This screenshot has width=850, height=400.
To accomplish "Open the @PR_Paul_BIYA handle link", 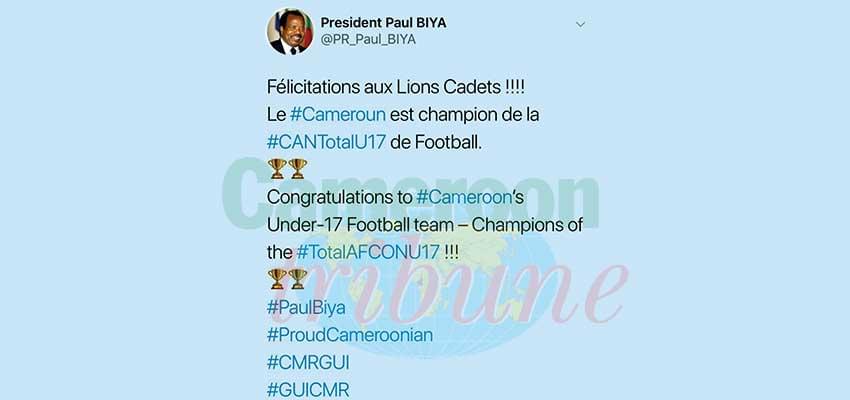I will click(x=368, y=40).
